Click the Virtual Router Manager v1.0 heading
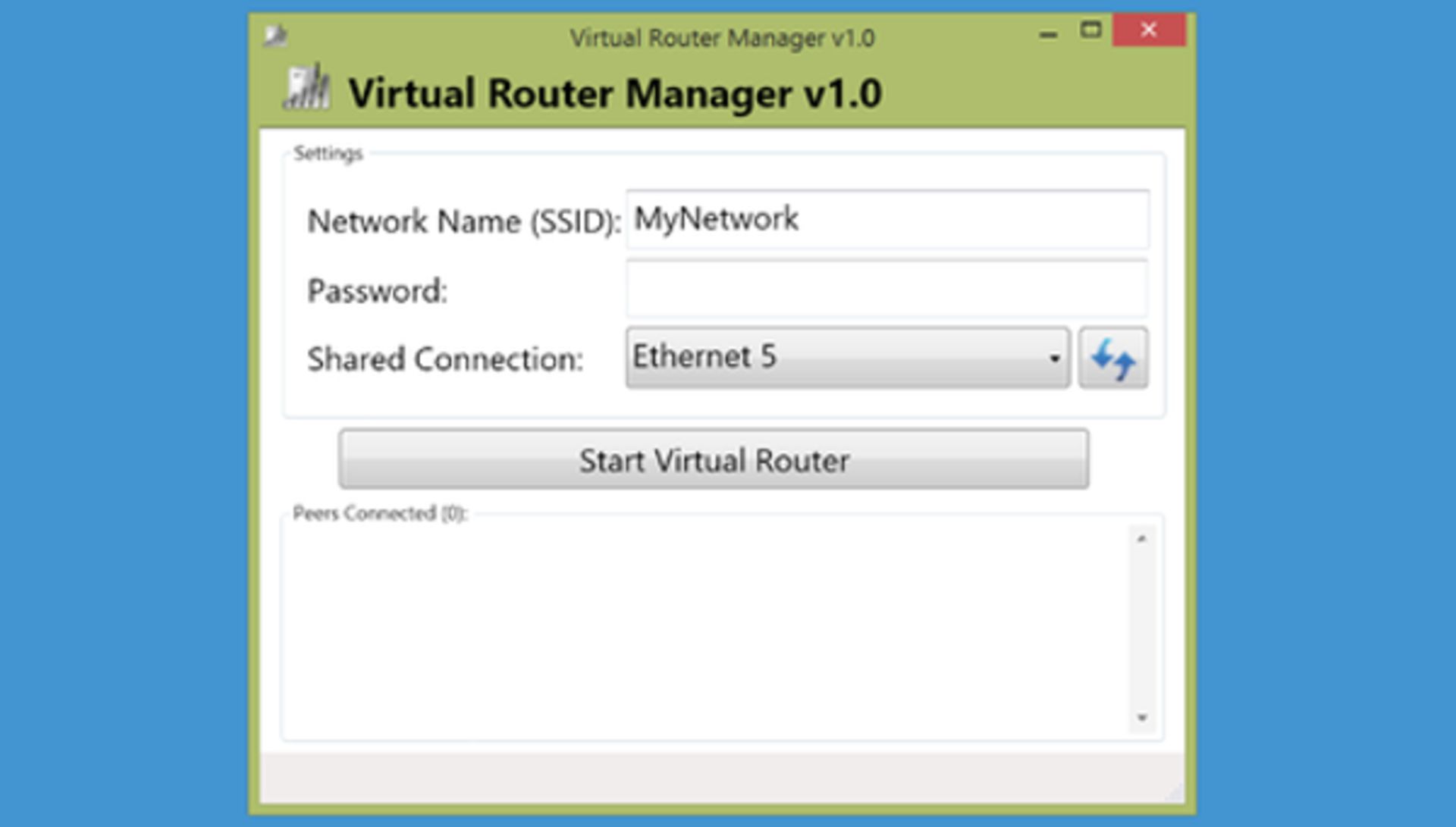 (x=614, y=94)
